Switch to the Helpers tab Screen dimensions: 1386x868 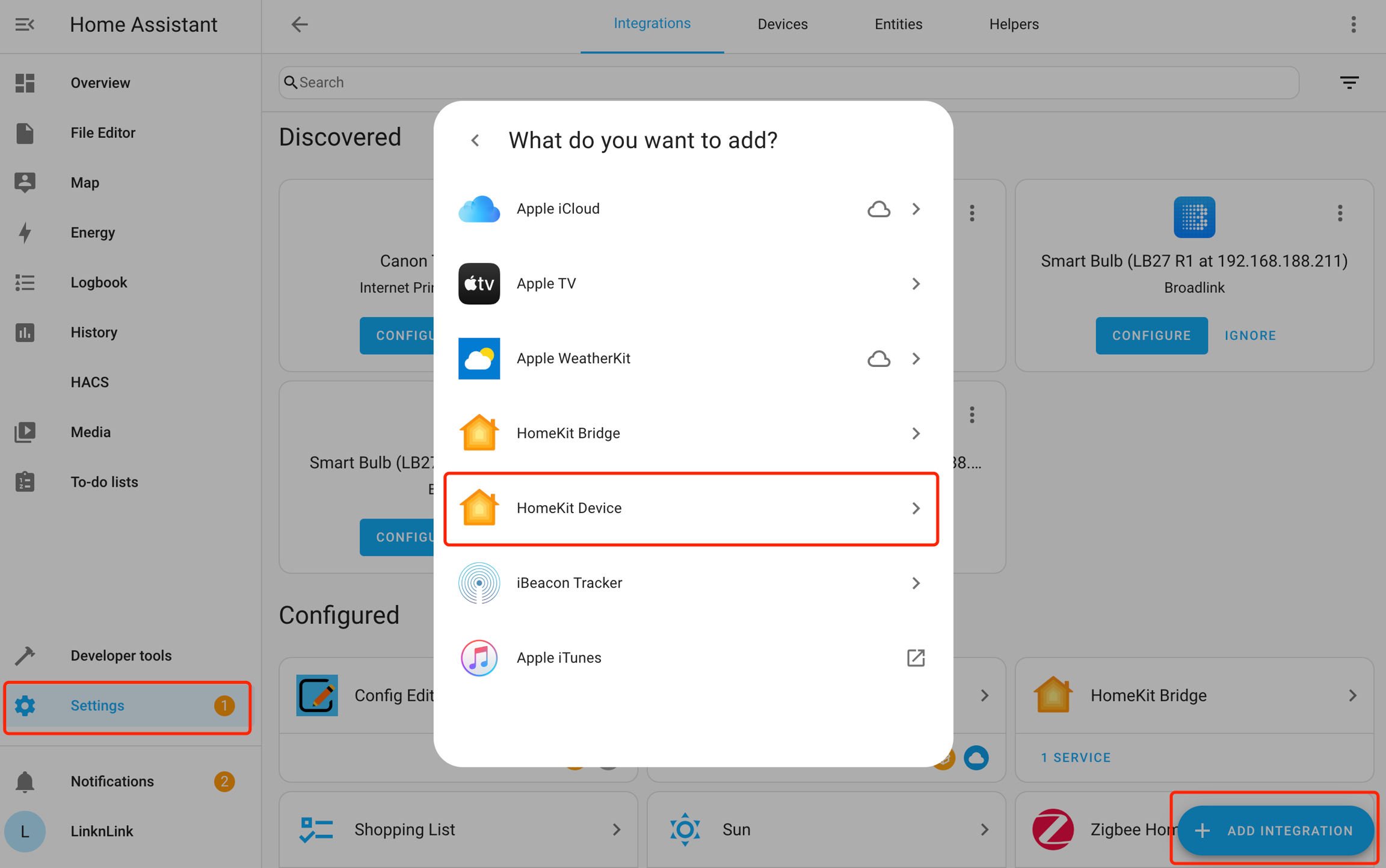pos(1014,25)
